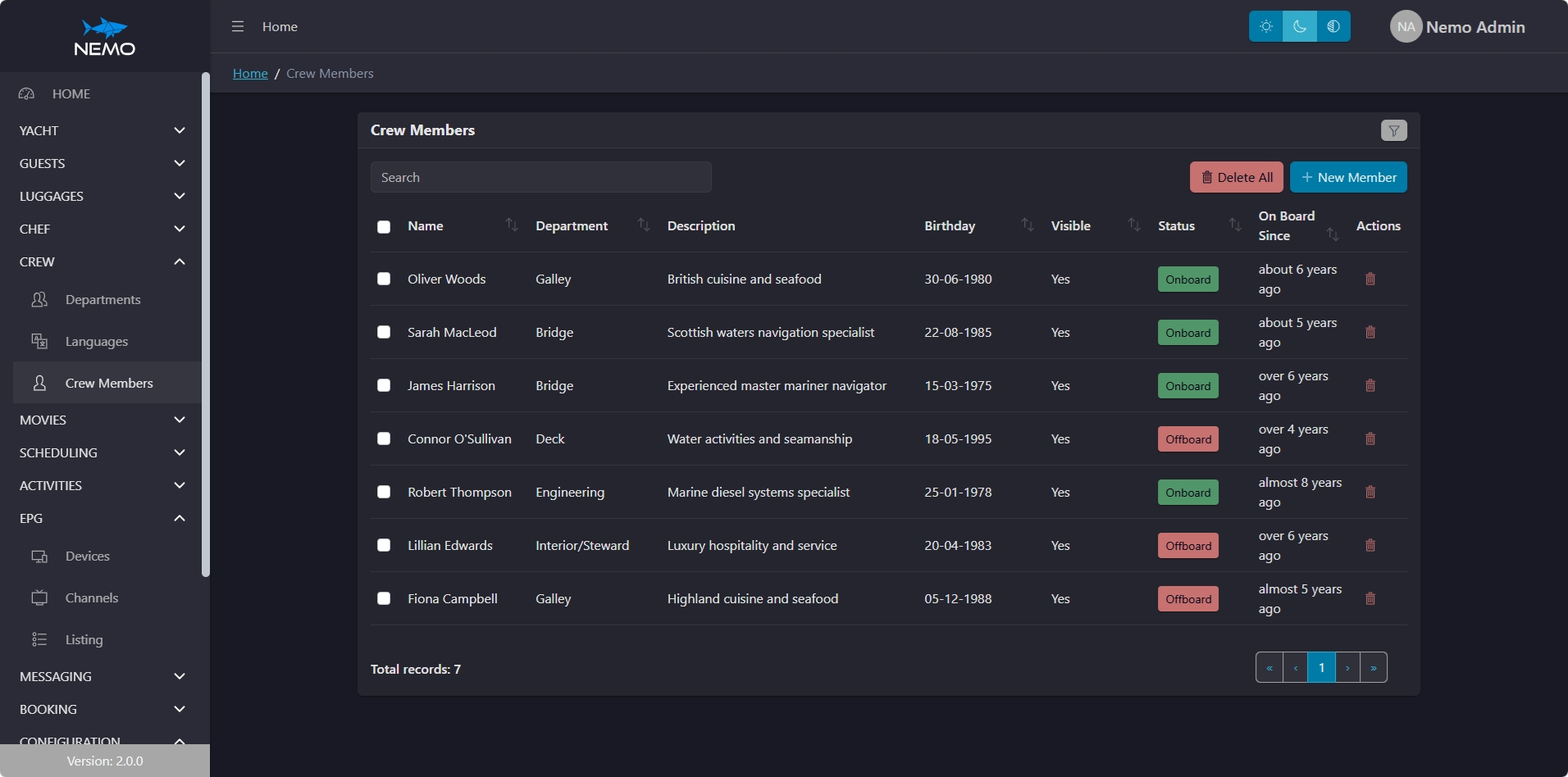Viewport: 1568px width, 777px height.
Task: Check the Connor O'Sullivan row checkbox
Action: click(384, 438)
